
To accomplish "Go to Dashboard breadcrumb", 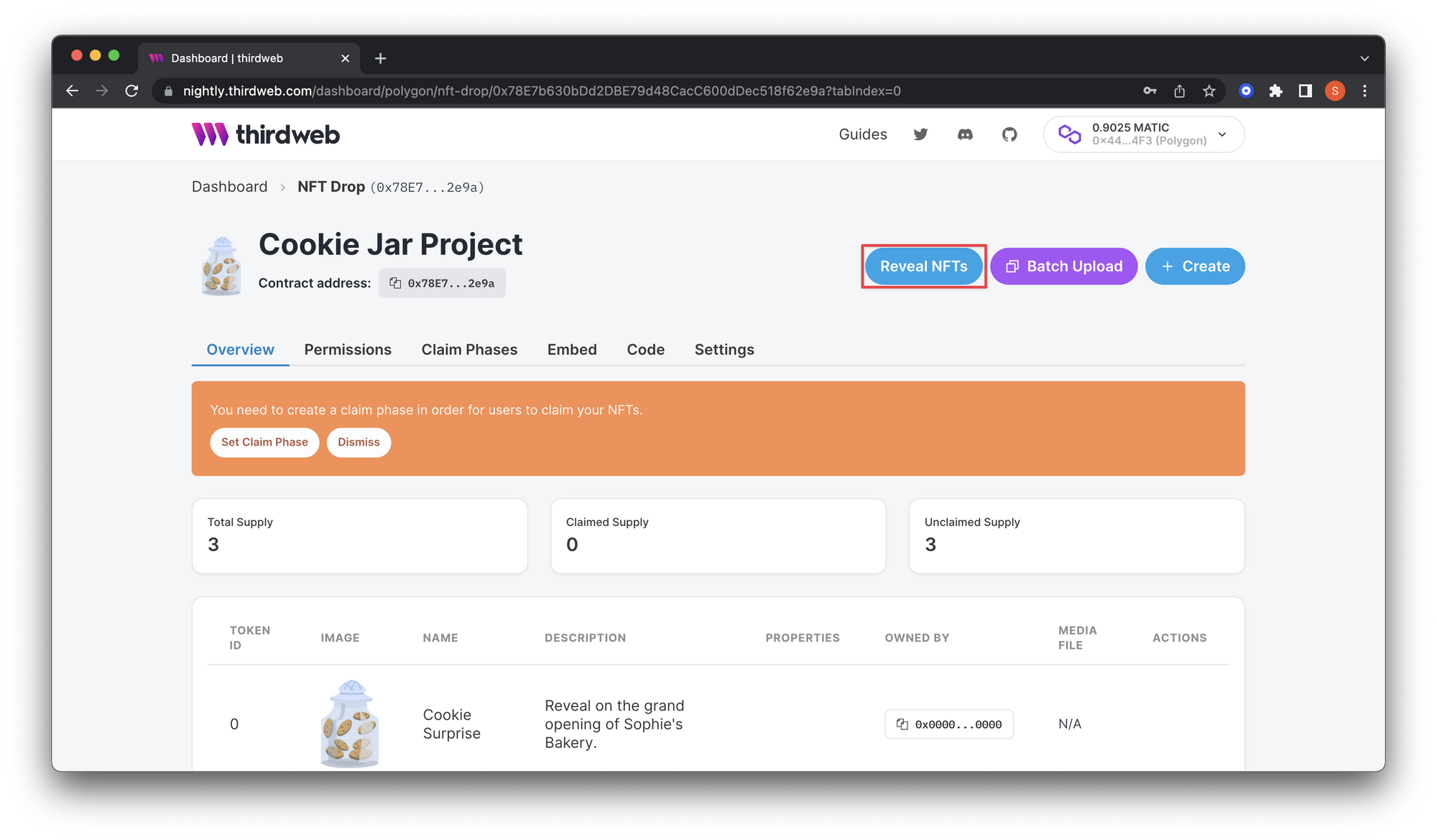I will pos(229,187).
